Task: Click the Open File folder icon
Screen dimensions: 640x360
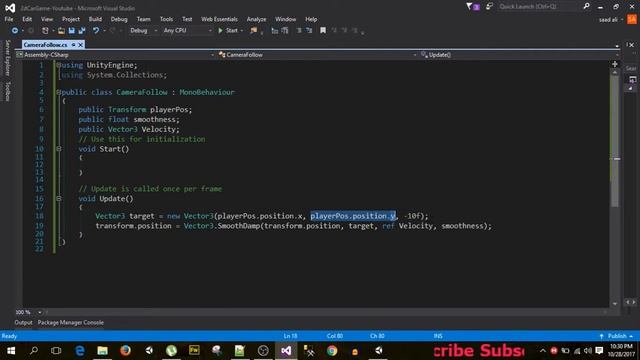Action: point(61,31)
